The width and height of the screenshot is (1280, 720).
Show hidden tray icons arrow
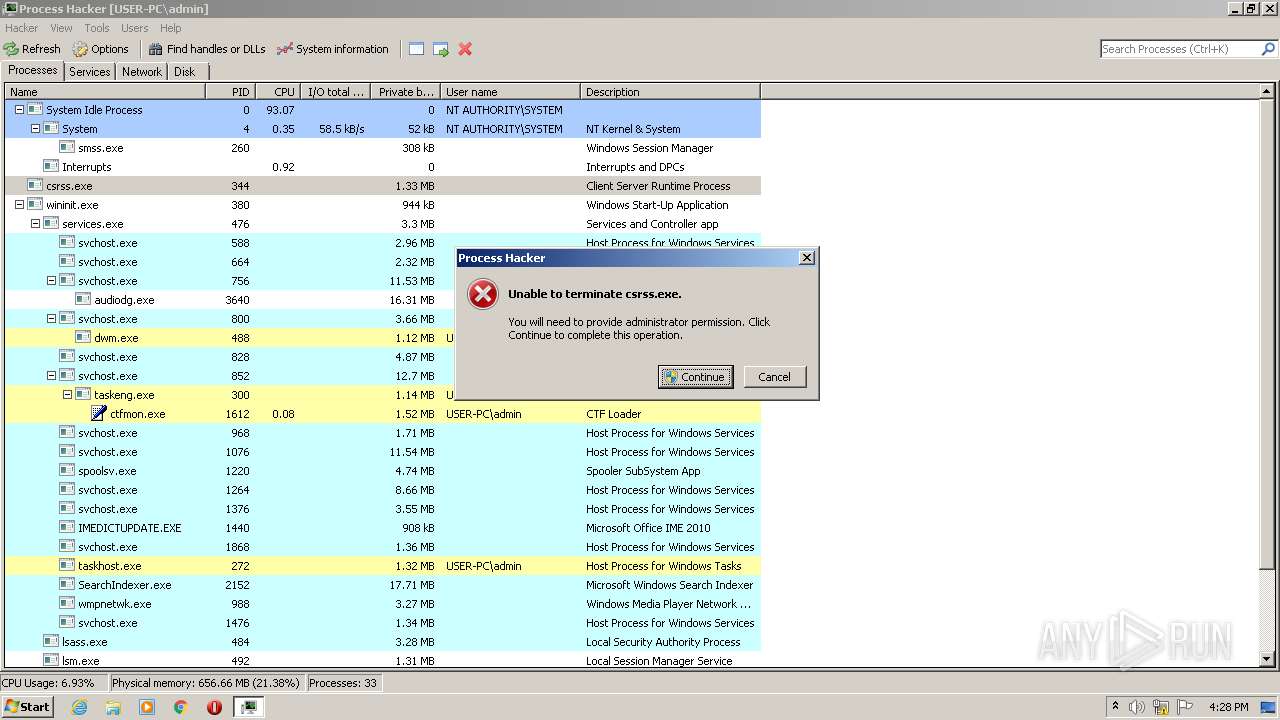click(x=1115, y=707)
